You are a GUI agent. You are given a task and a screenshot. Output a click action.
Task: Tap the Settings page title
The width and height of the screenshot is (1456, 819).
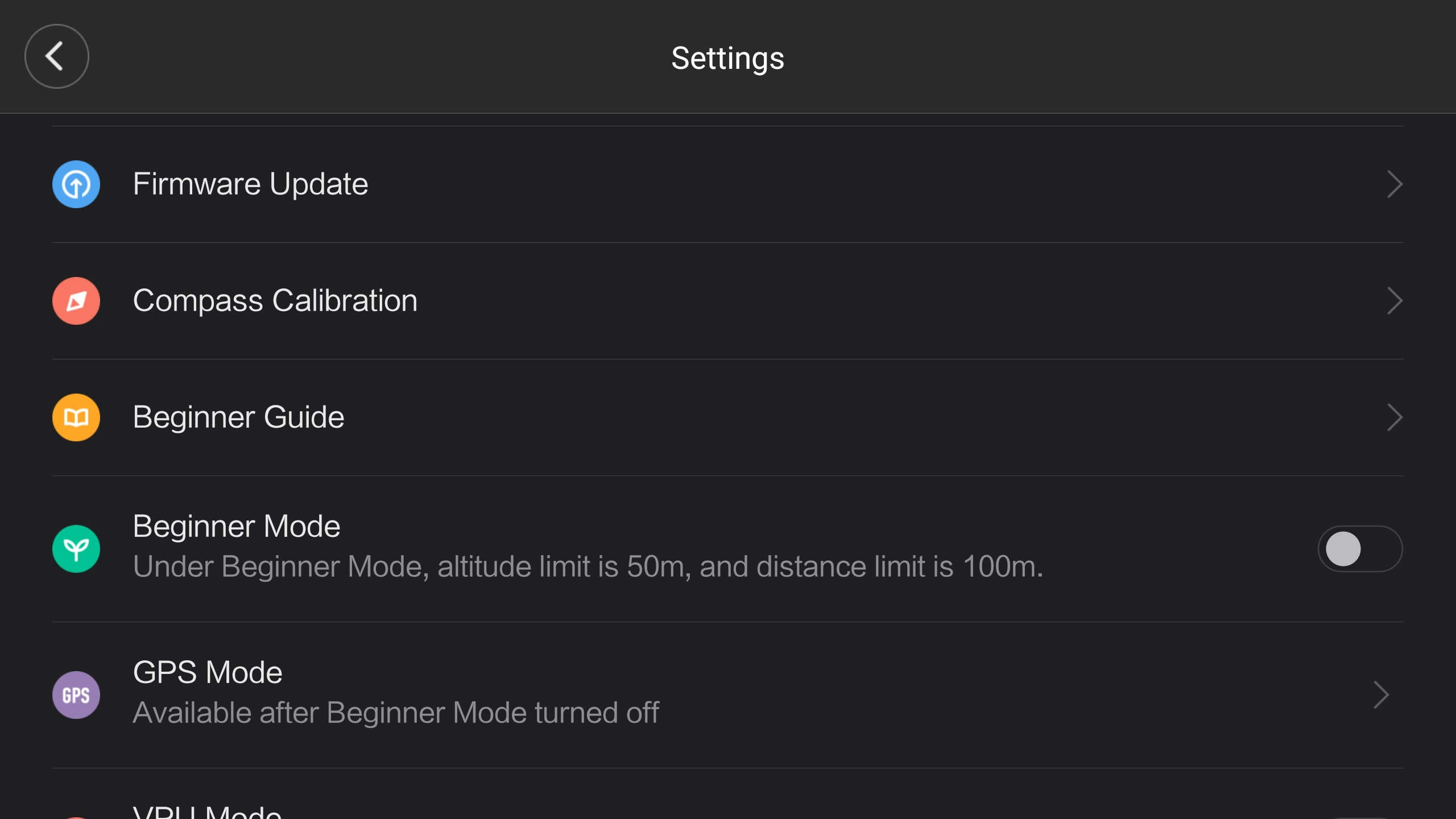[727, 58]
